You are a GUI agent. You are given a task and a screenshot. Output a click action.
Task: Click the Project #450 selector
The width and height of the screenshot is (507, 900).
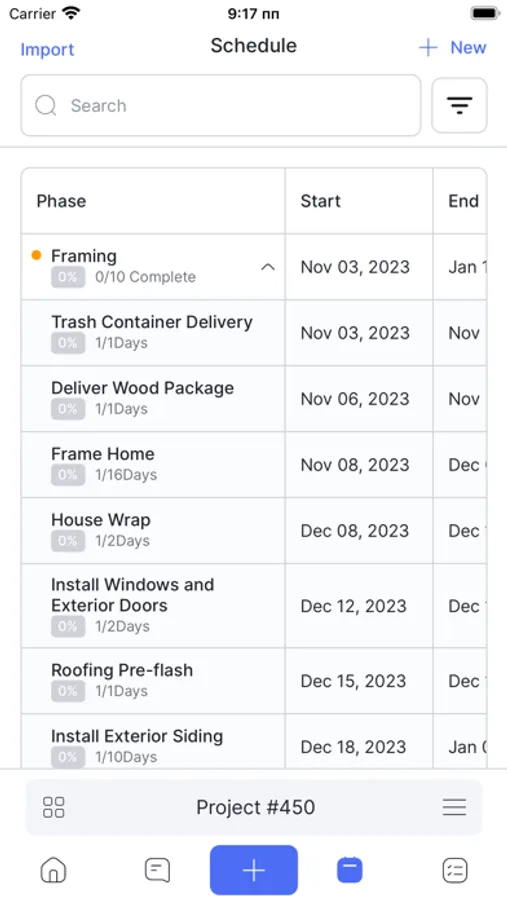254,807
